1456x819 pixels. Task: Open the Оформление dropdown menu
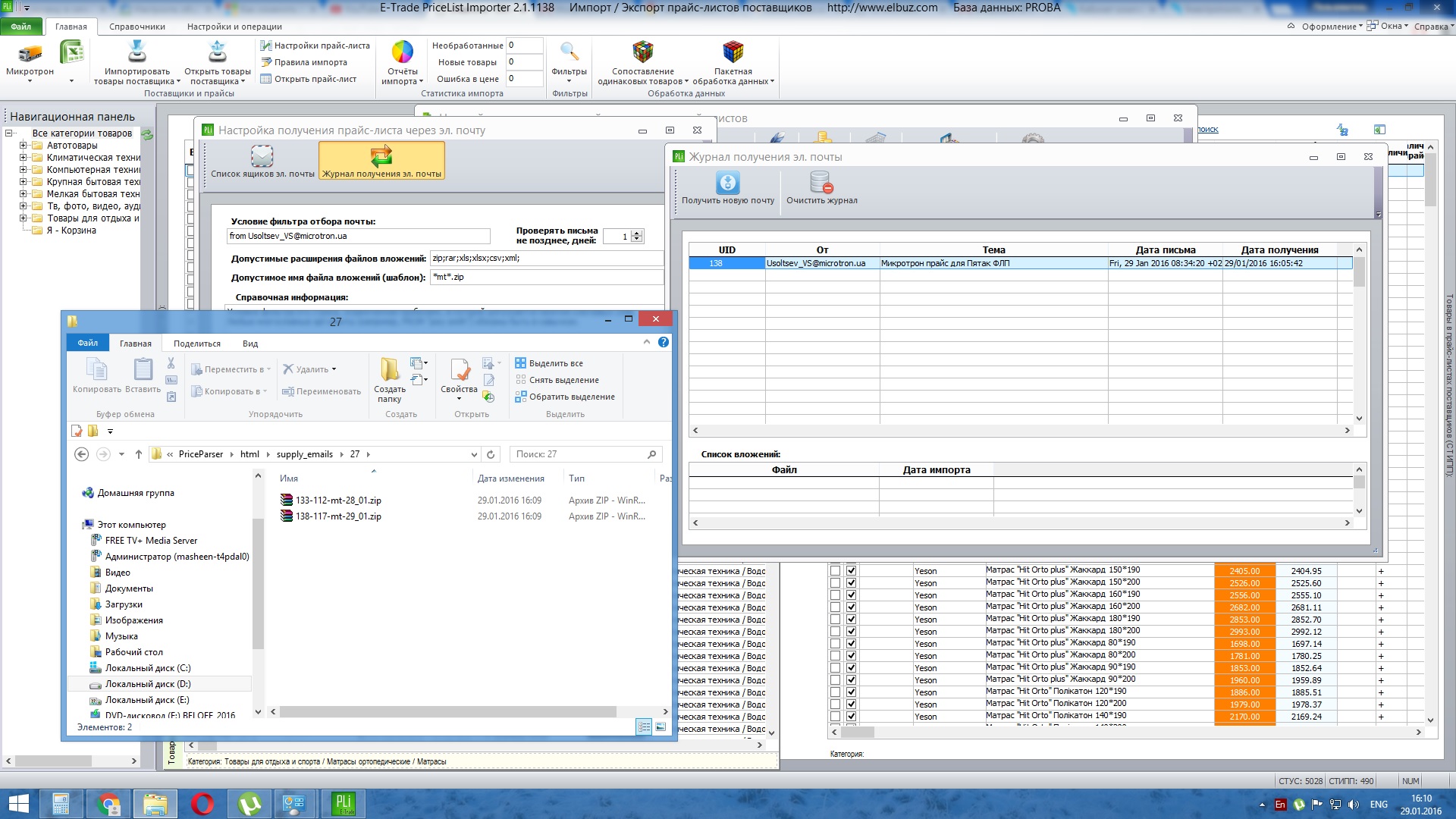(x=1332, y=27)
